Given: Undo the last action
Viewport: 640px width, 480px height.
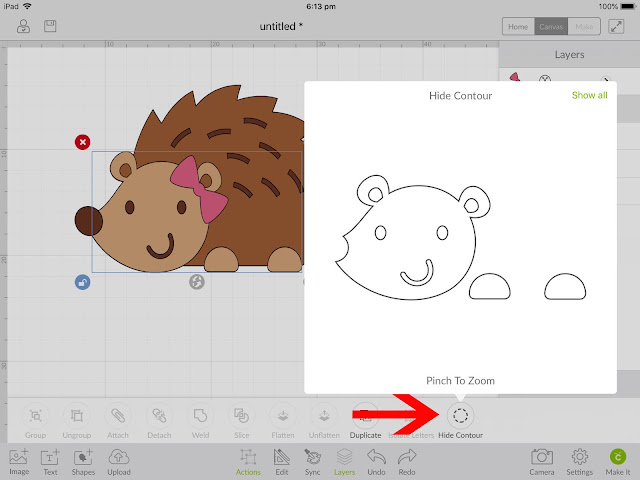Looking at the screenshot, I should 376,461.
